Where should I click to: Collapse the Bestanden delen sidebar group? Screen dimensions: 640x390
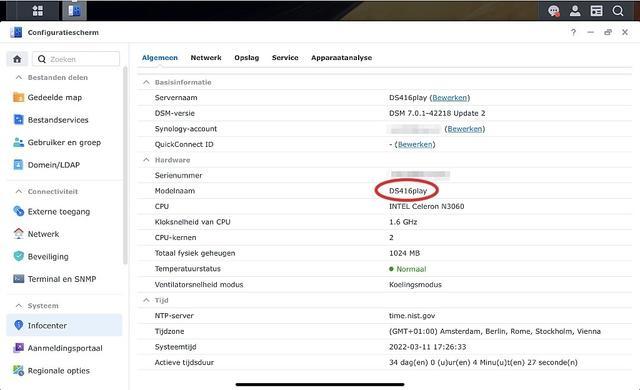(x=19, y=77)
